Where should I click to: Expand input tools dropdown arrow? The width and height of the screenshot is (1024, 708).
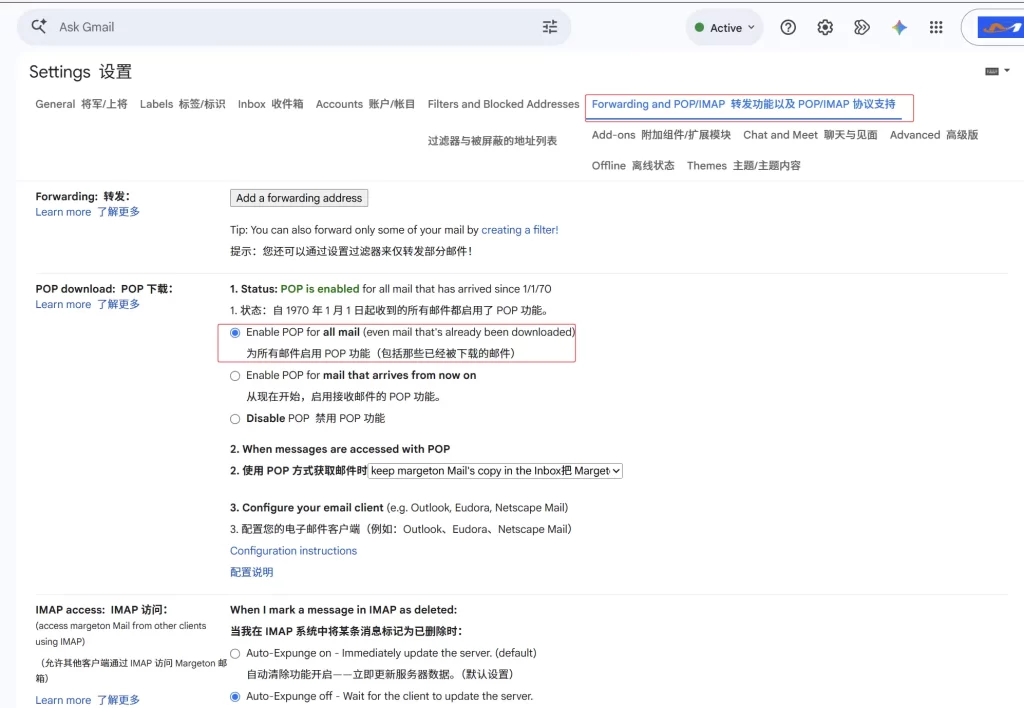click(x=1007, y=71)
